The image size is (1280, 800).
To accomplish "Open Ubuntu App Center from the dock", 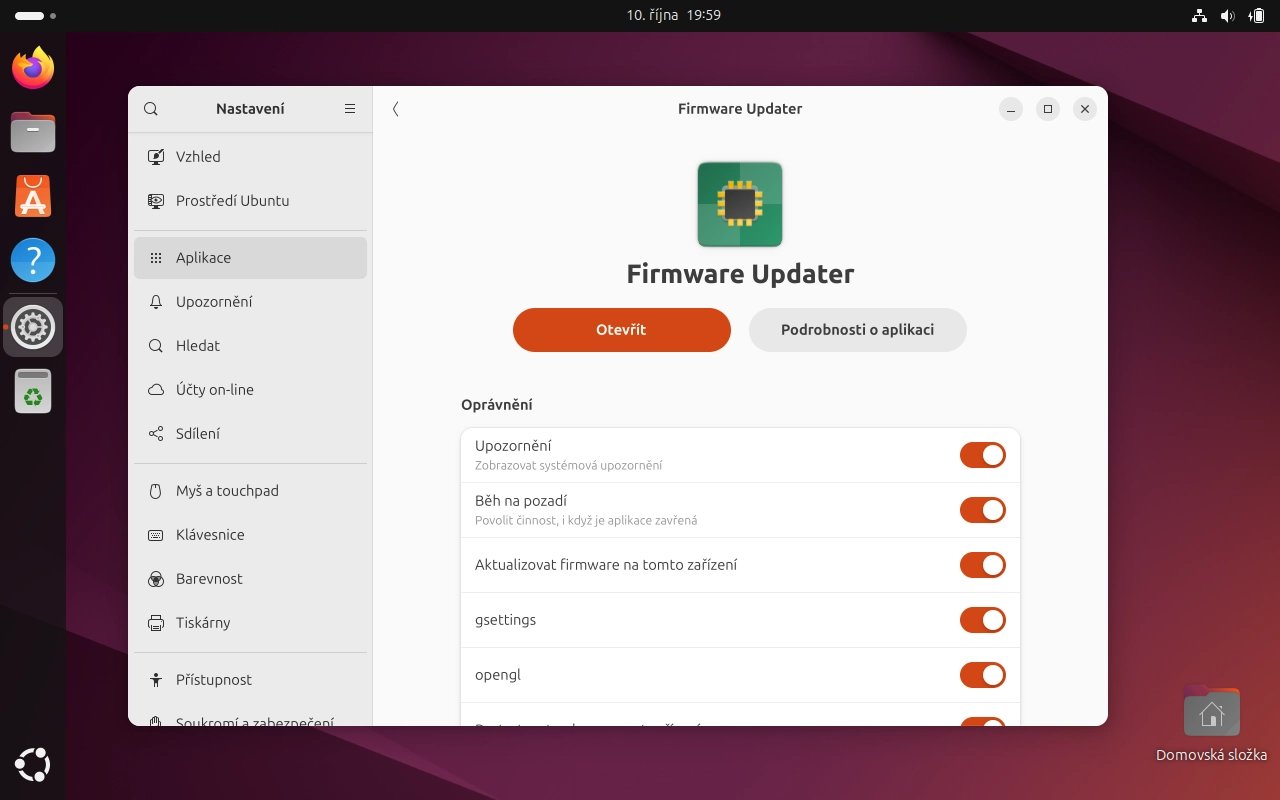I will (x=33, y=197).
